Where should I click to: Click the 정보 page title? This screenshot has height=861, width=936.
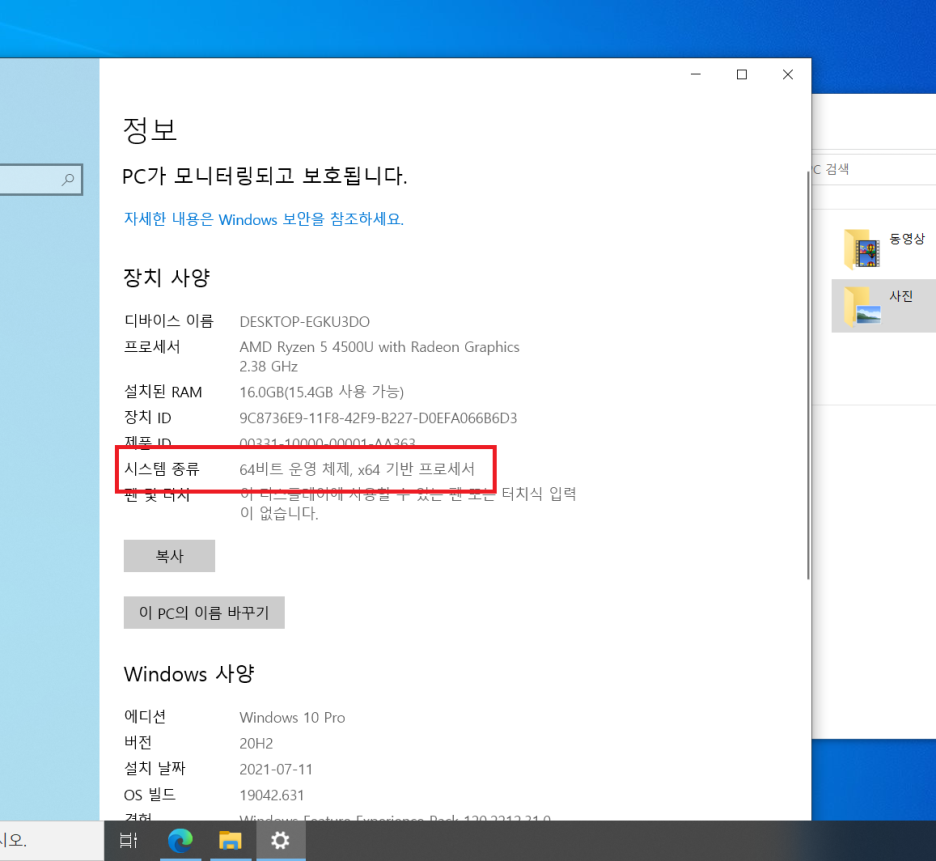[150, 130]
